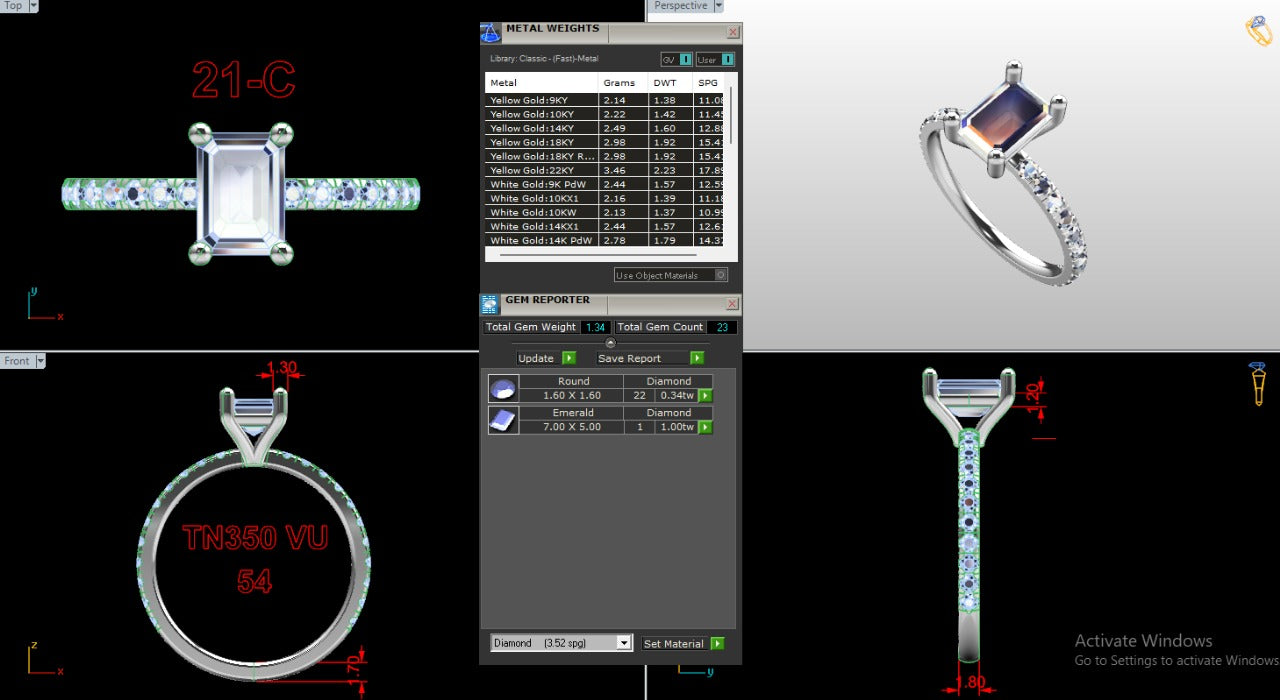The image size is (1280, 700).
Task: Click the Metal Weights horizontal scrollbar
Action: [x=598, y=255]
